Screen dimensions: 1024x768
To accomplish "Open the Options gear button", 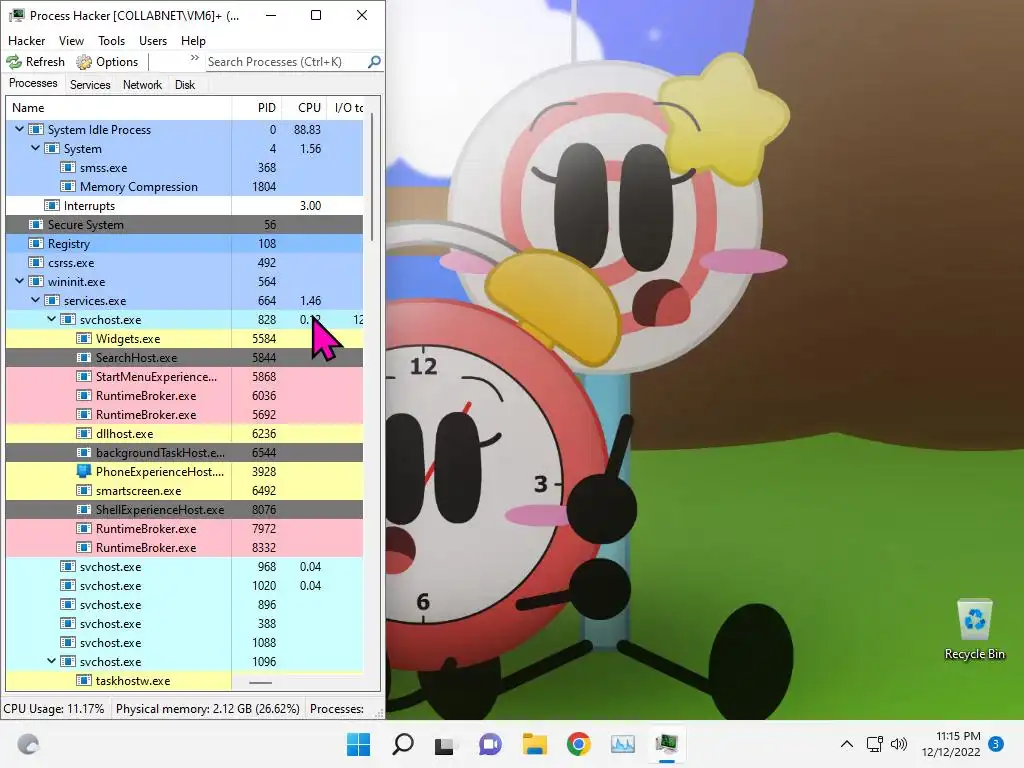I will (107, 62).
